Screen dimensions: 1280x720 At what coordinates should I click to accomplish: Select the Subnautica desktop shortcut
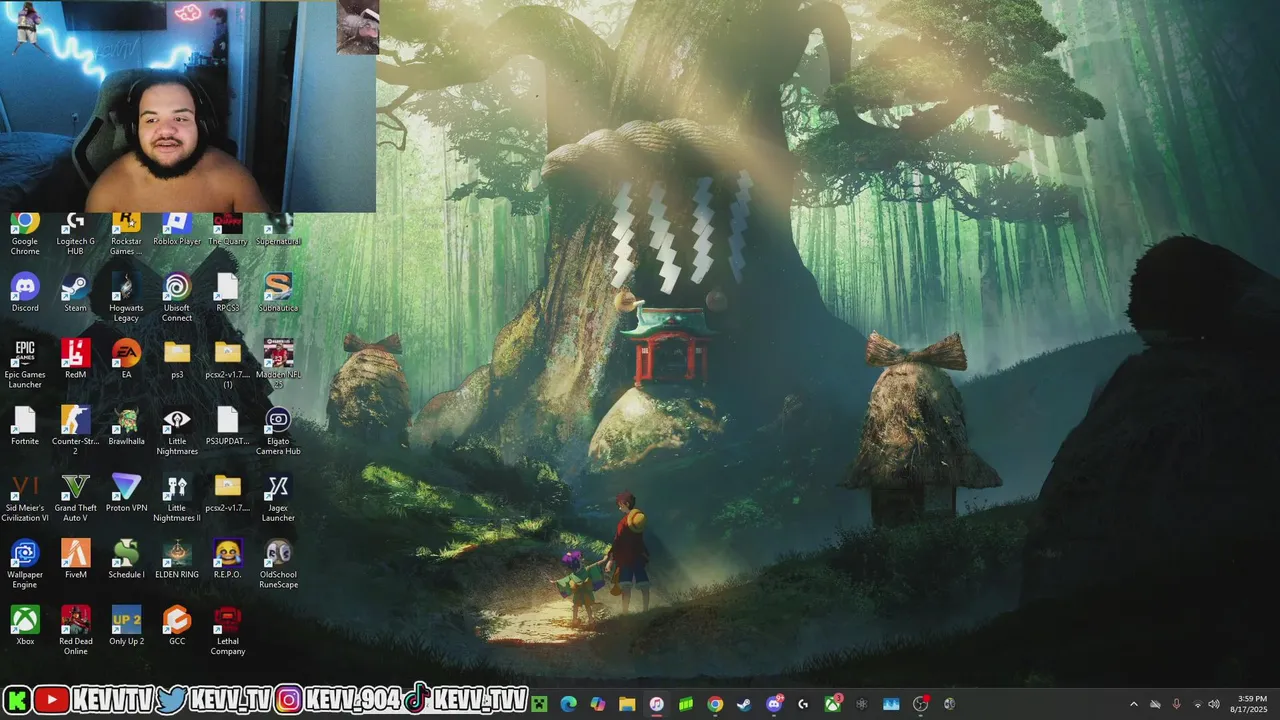pyautogui.click(x=278, y=292)
